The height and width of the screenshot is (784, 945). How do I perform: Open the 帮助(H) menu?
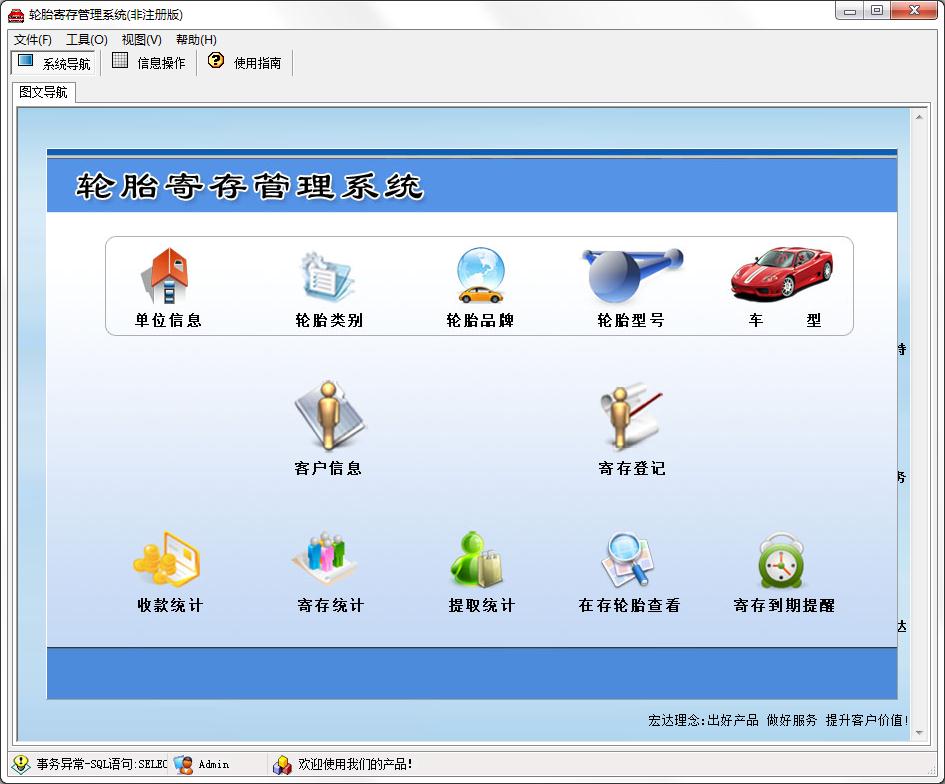[x=196, y=40]
